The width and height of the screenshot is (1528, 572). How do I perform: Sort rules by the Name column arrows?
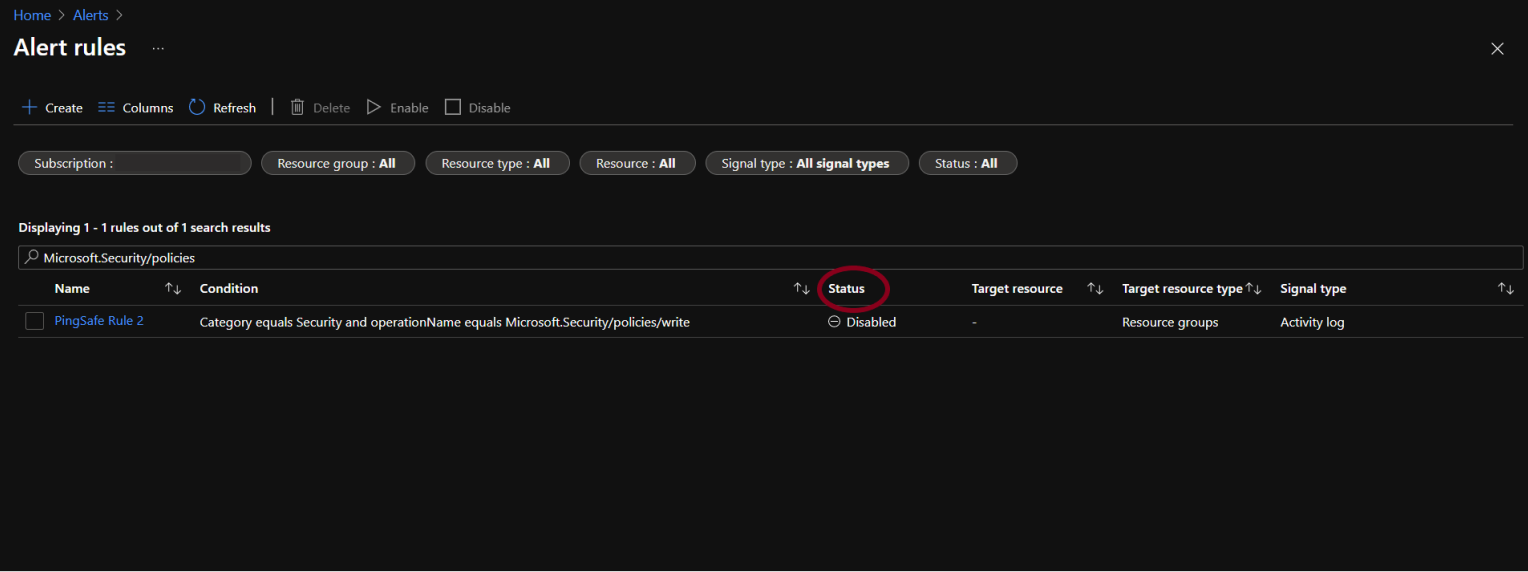pos(173,288)
